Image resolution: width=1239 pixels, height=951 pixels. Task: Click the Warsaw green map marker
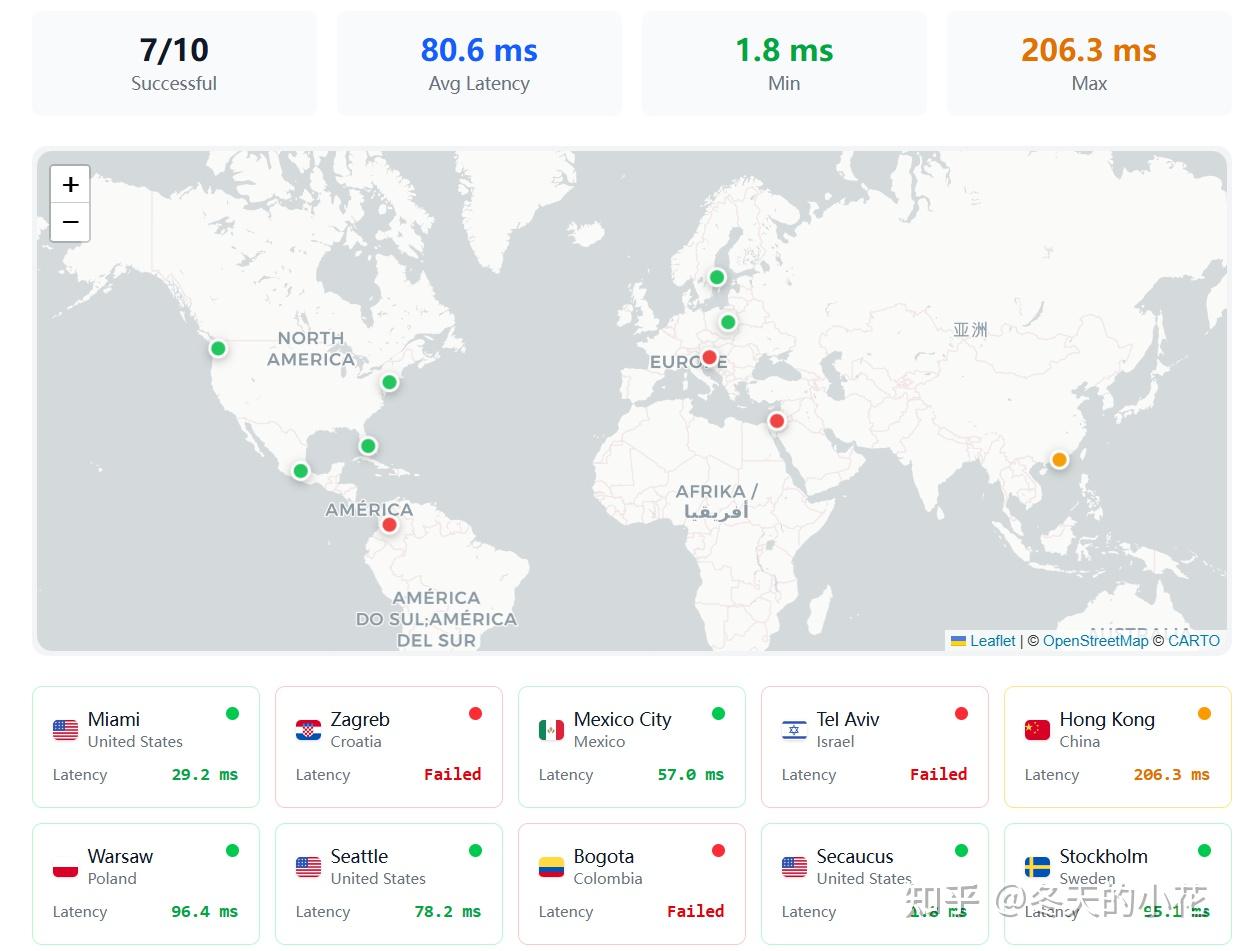point(728,322)
